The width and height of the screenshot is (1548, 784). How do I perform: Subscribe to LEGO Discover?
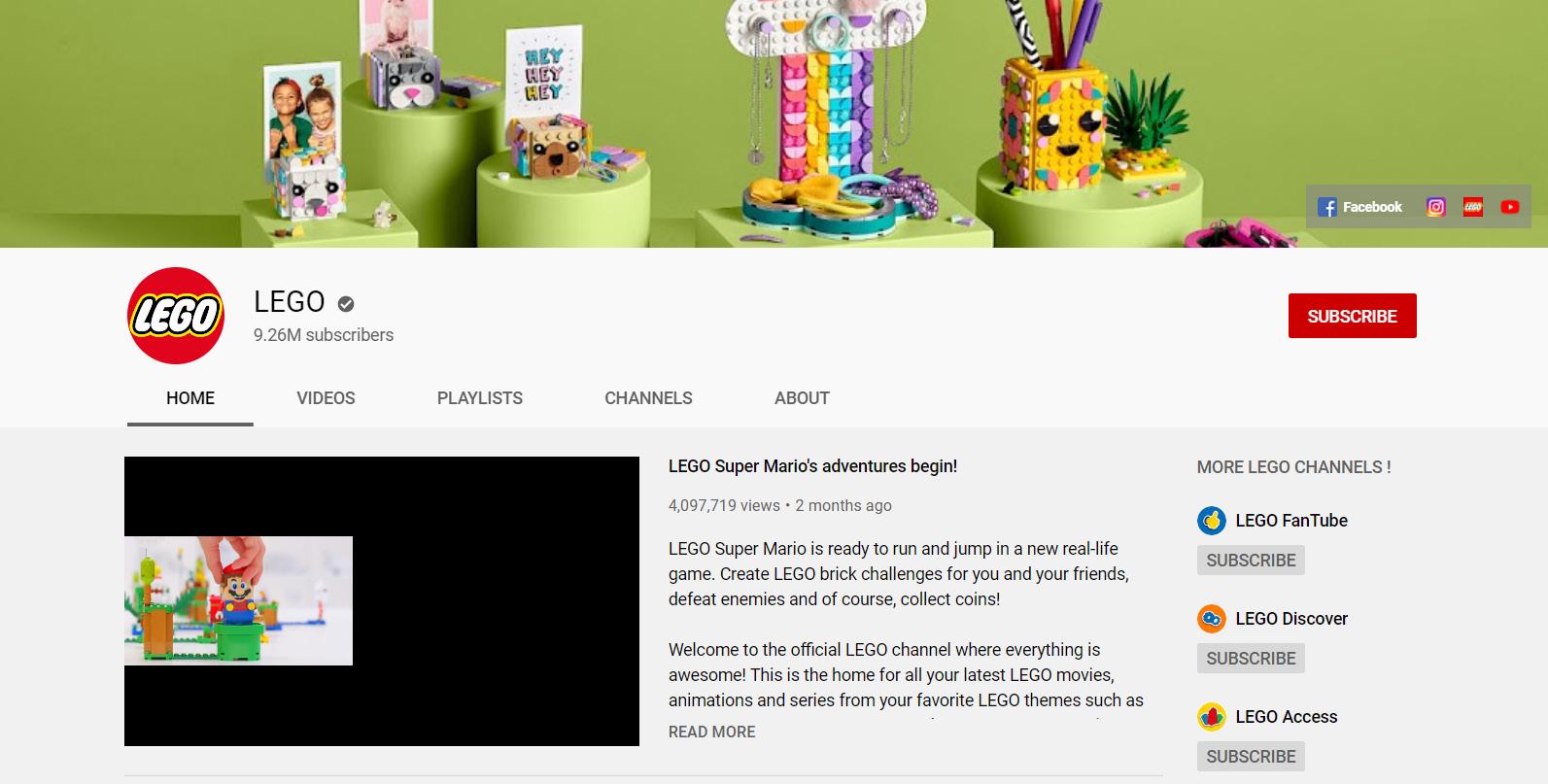[x=1251, y=659]
